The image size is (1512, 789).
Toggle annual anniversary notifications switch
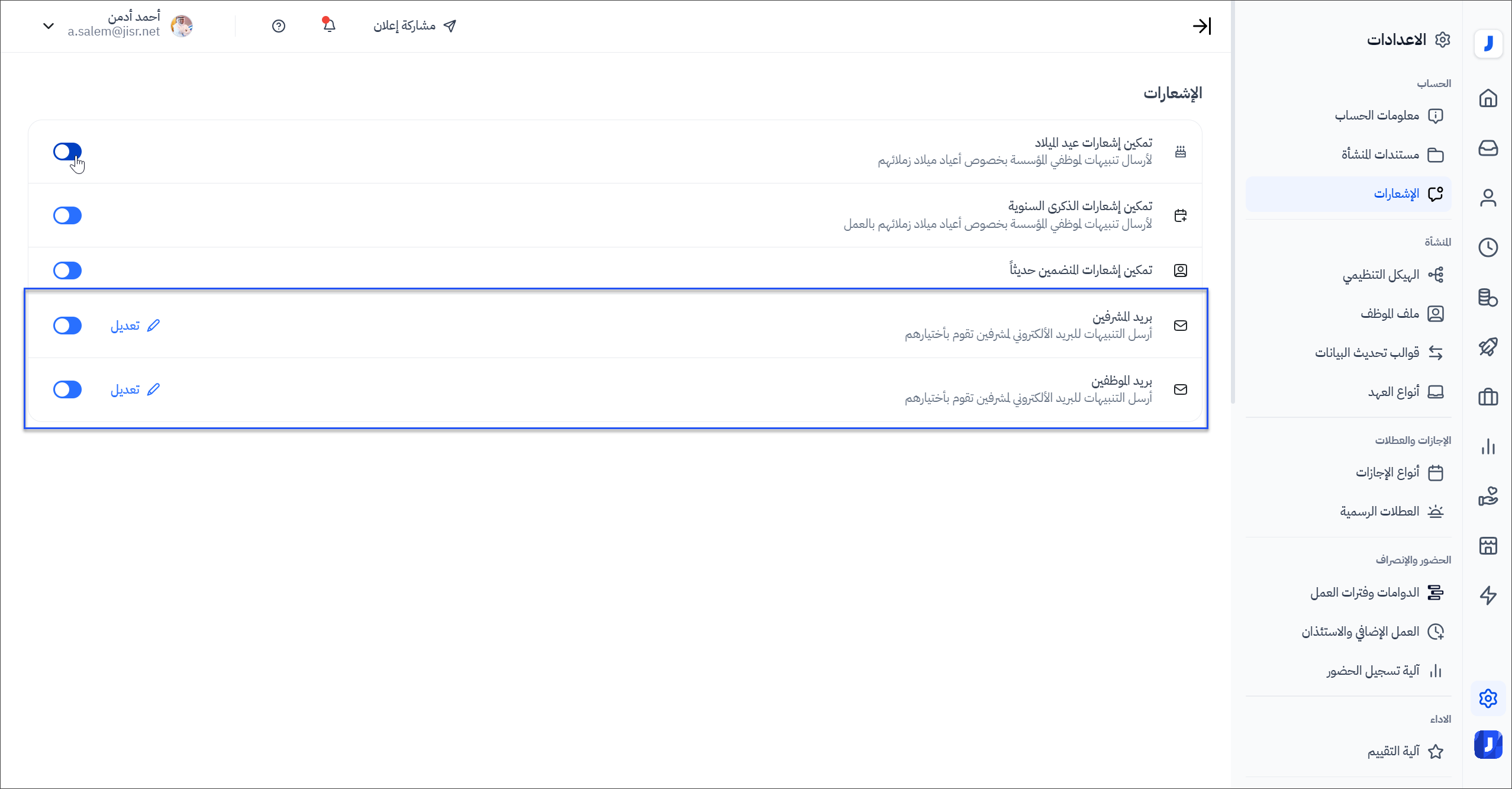click(x=67, y=215)
